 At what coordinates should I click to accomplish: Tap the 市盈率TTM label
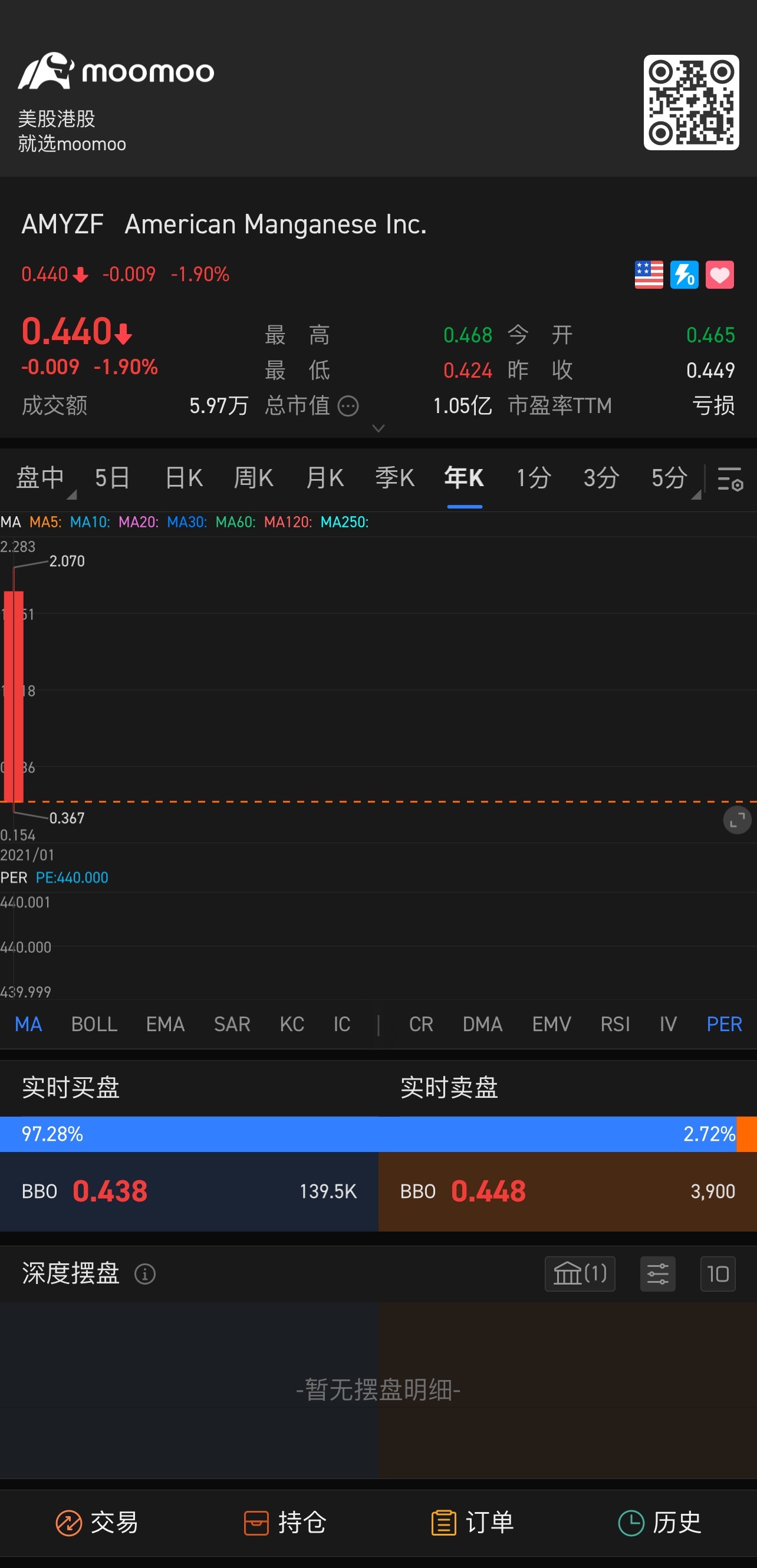(559, 406)
